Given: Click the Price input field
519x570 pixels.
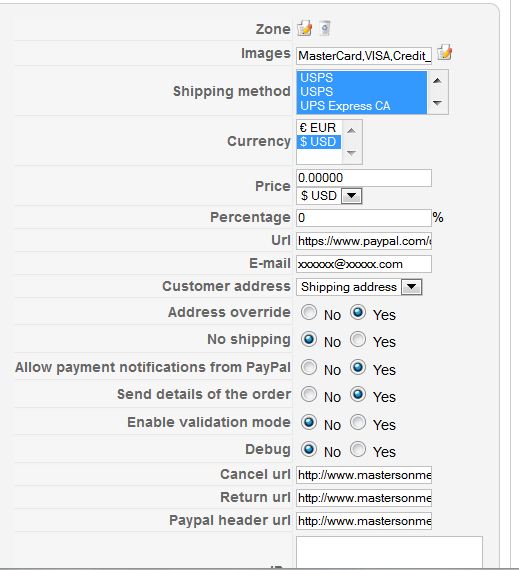Looking at the screenshot, I should (364, 178).
